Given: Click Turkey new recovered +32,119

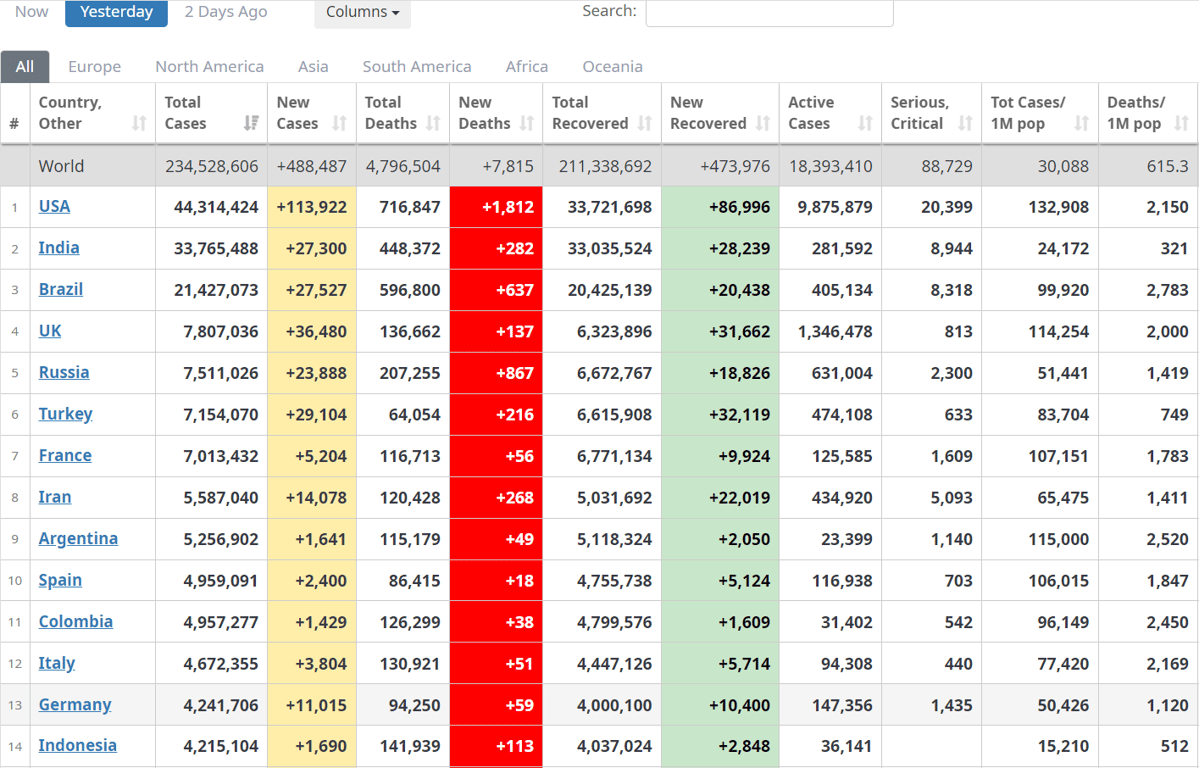Looking at the screenshot, I should [x=720, y=415].
